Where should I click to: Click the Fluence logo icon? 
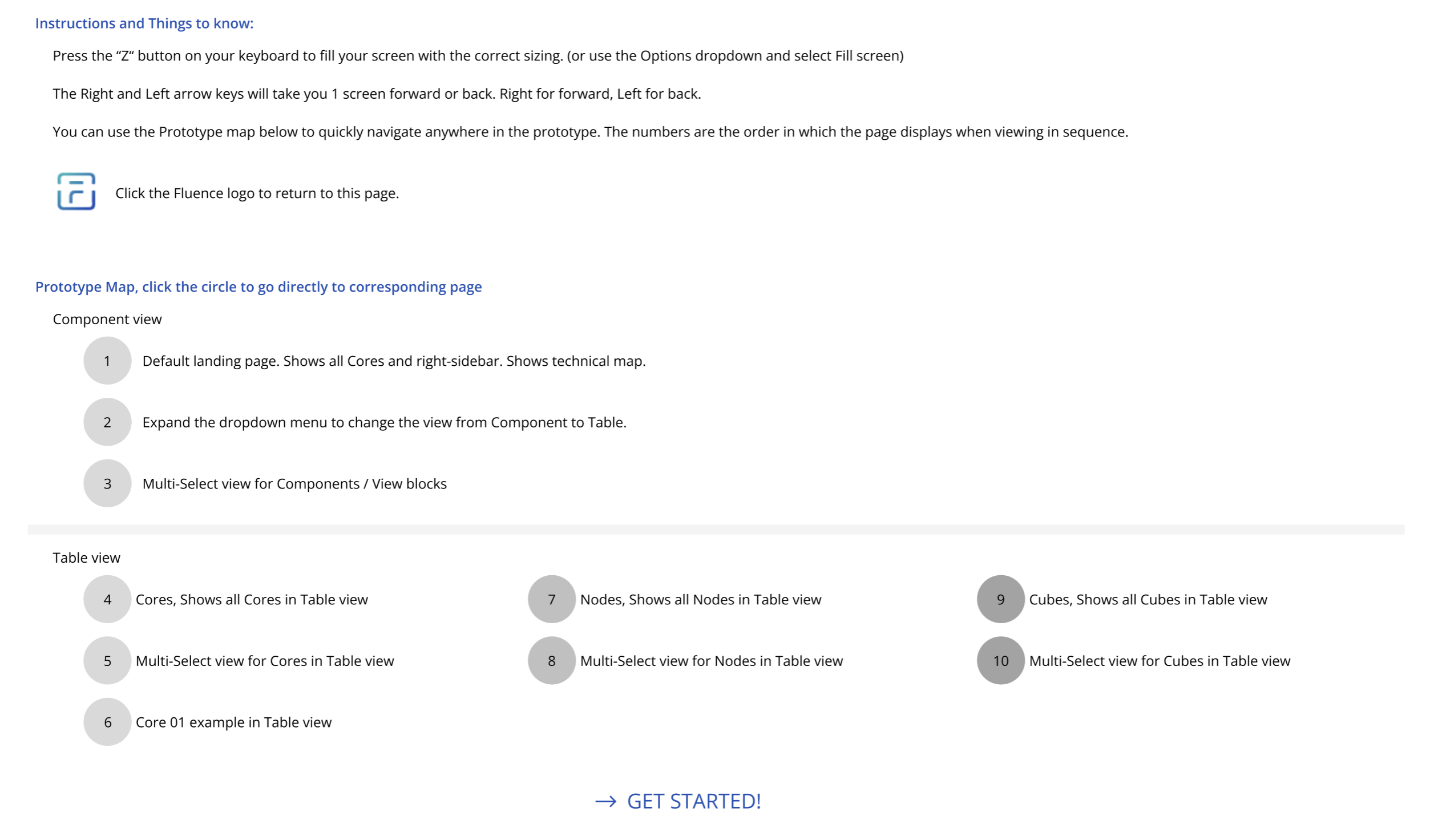click(76, 192)
